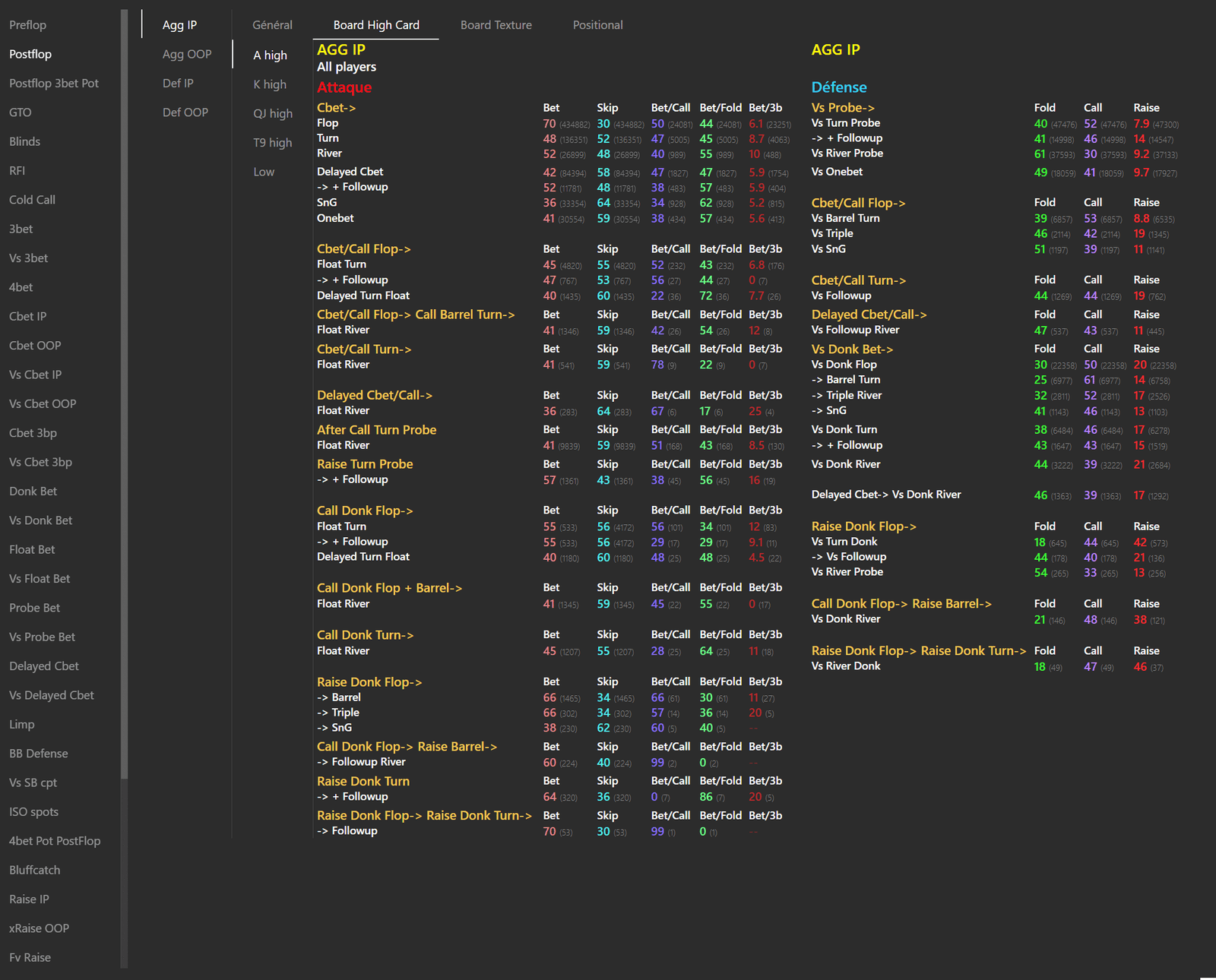Click the left sidebar vertical scrollbar
Screen dimensions: 1216x980
pyautogui.click(x=124, y=394)
